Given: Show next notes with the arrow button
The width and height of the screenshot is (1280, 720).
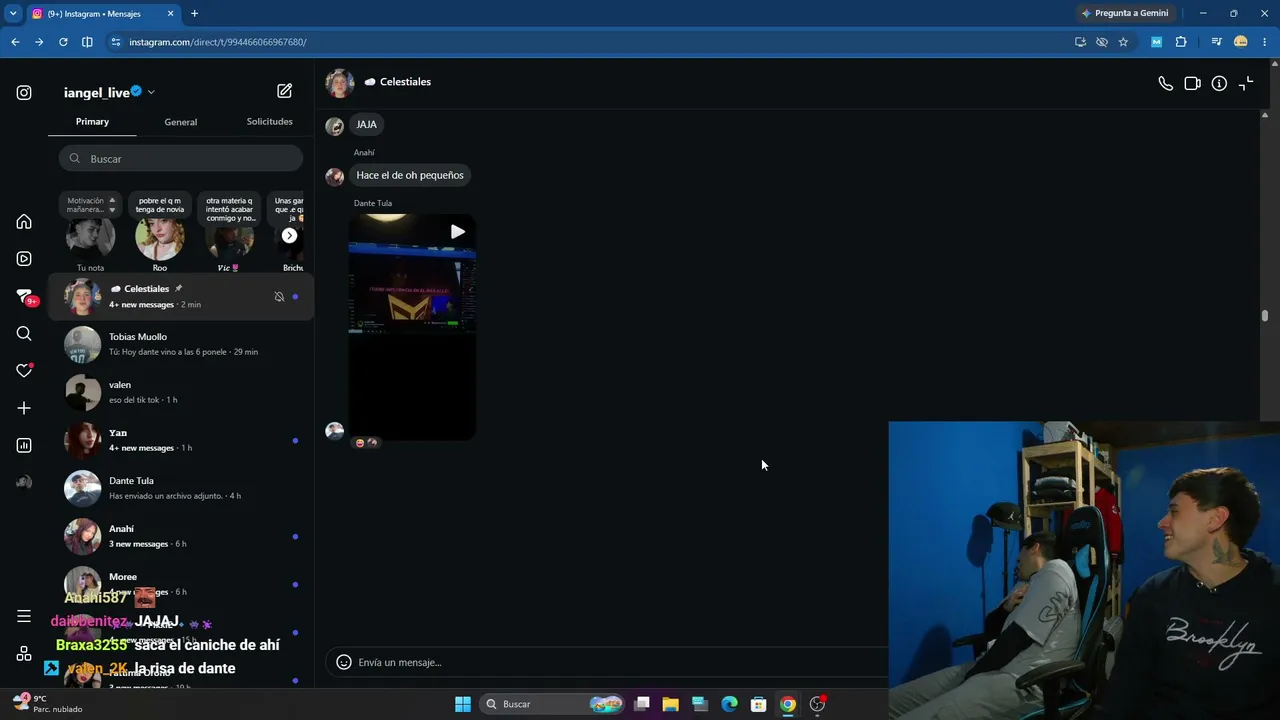Looking at the screenshot, I should pyautogui.click(x=289, y=236).
